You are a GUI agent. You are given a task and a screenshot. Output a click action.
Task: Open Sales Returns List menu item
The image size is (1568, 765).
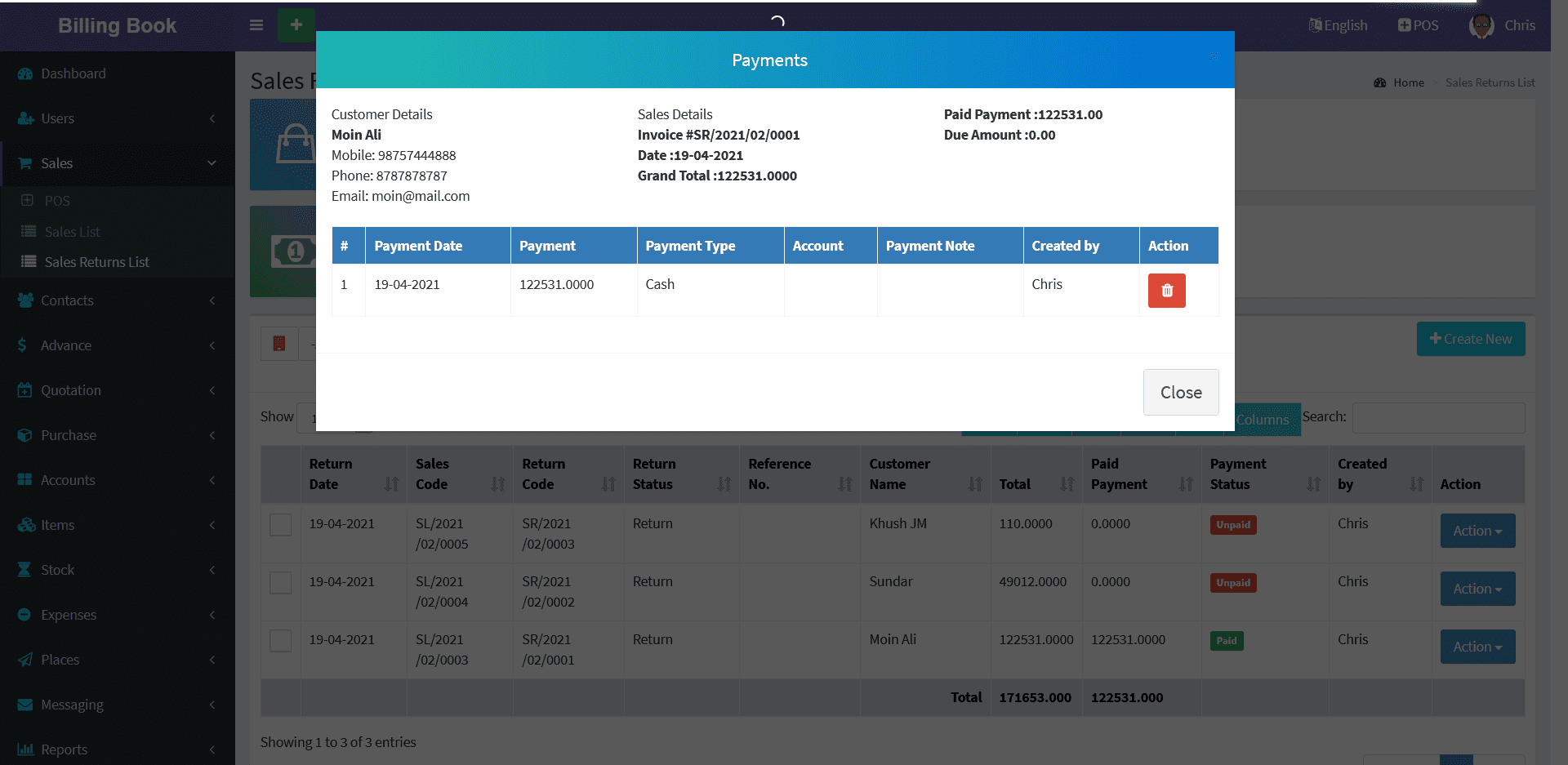96,262
